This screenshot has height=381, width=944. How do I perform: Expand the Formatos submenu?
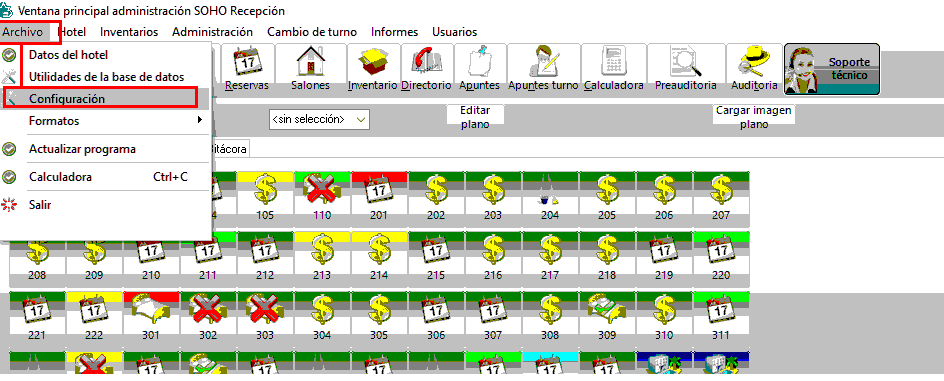[x=107, y=121]
